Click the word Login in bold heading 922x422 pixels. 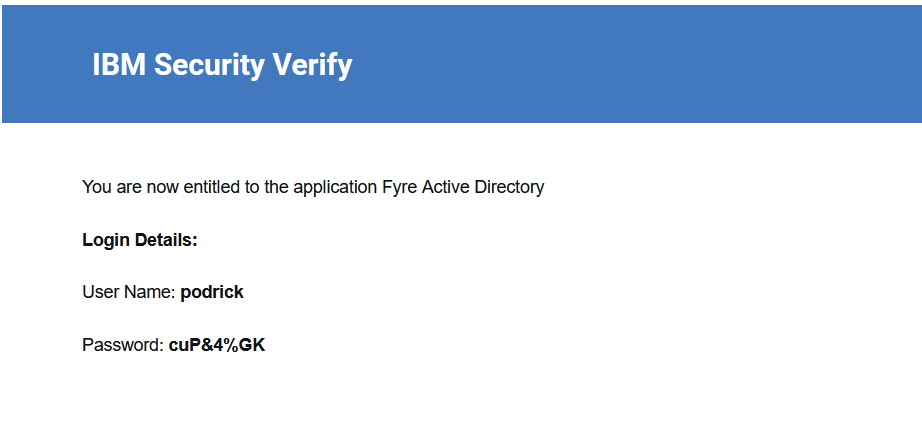tap(106, 240)
